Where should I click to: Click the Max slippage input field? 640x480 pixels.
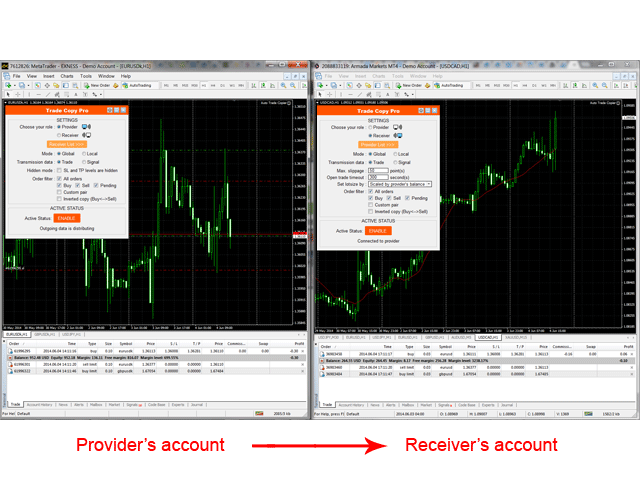[378, 171]
